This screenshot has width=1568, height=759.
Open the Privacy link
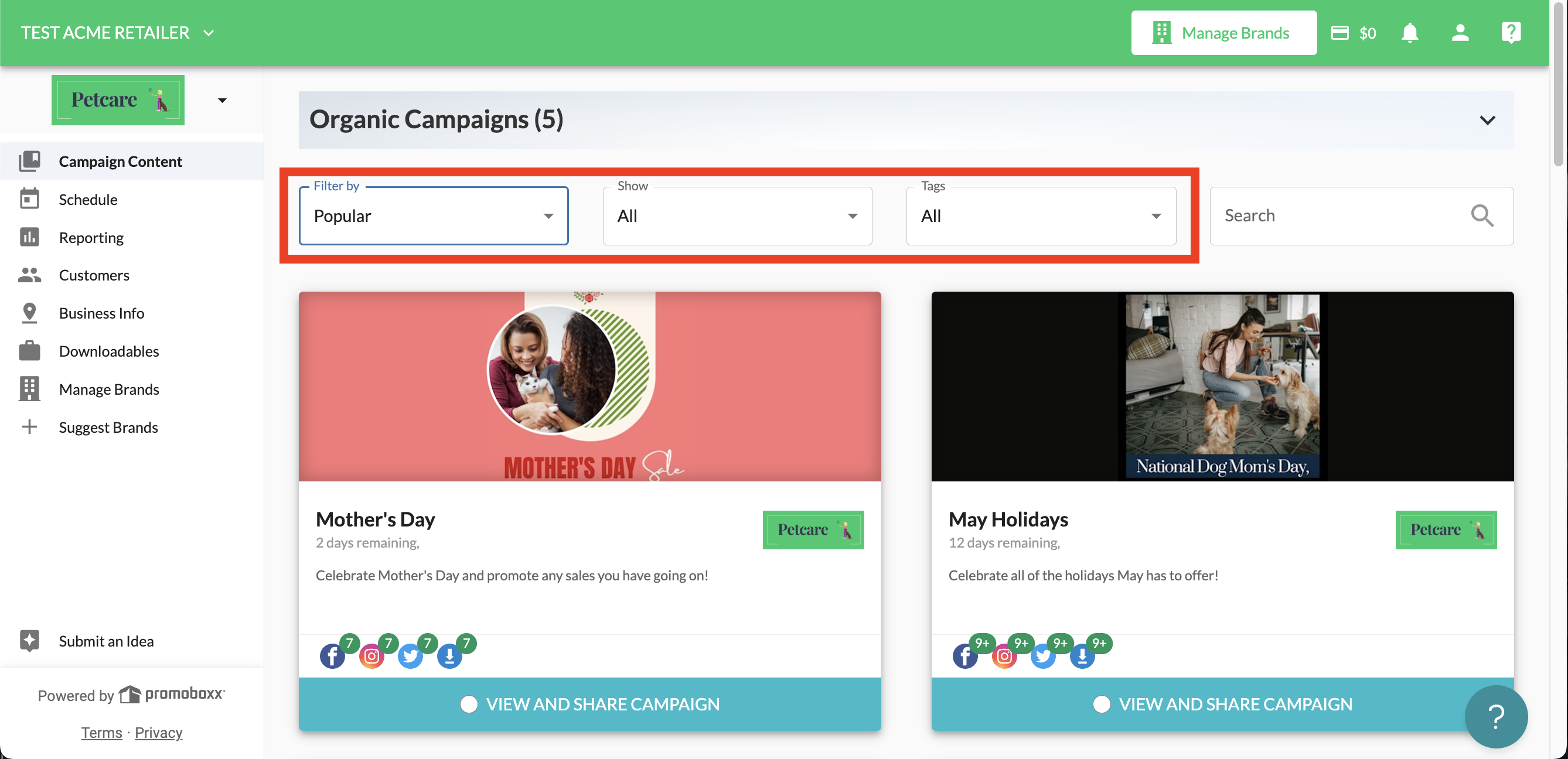158,732
